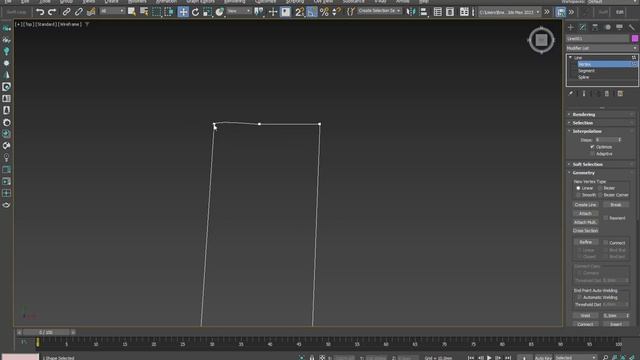Pick the Rectangular Selection Region tool

(x=156, y=12)
